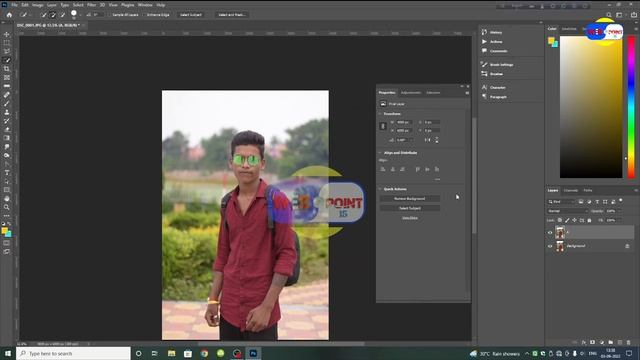Toggle layer filtering on/off switch
The width and height of the screenshot is (640, 360).
(x=620, y=200)
